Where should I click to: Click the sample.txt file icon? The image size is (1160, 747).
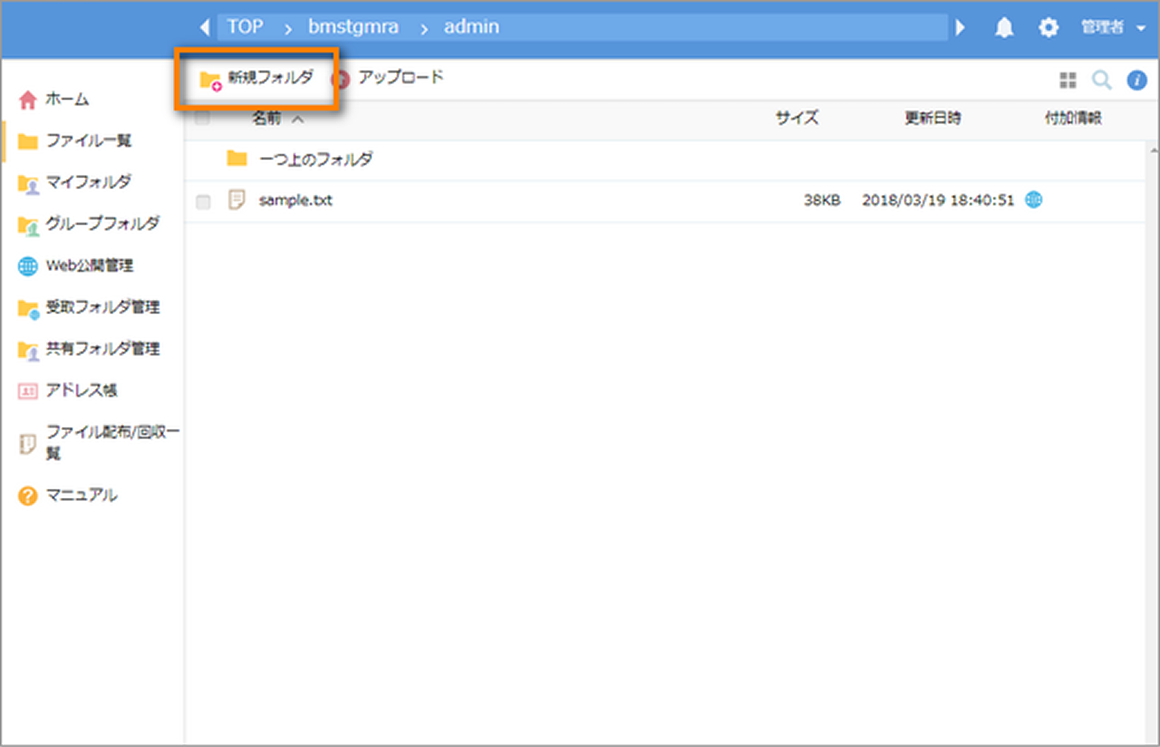[237, 200]
